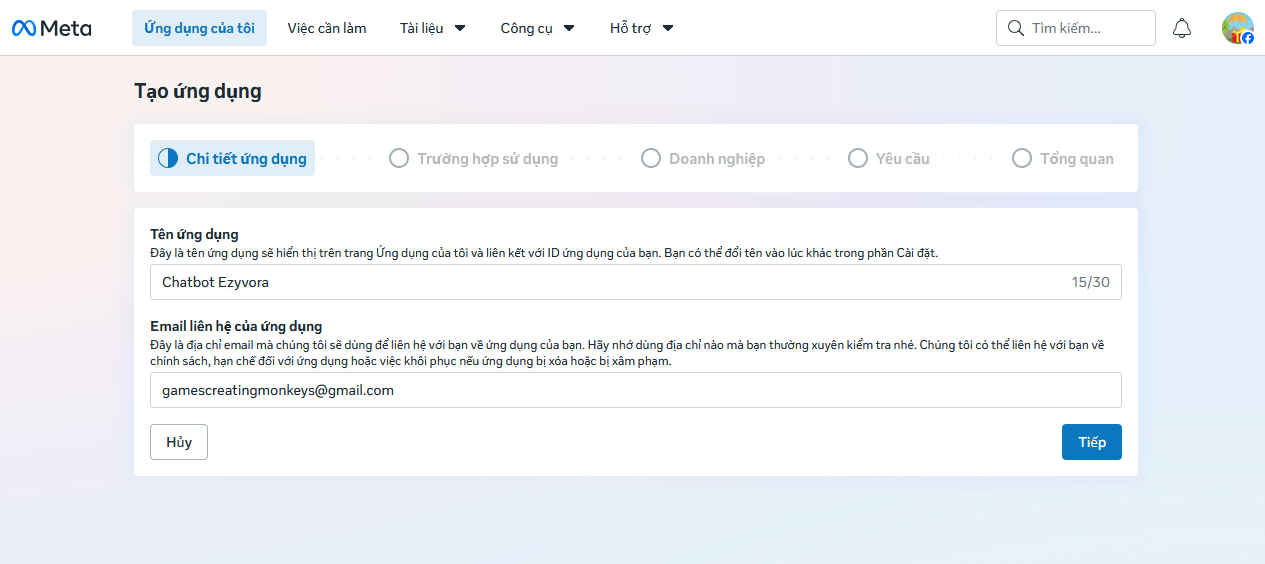Image resolution: width=1265 pixels, height=564 pixels.
Task: Expand the Công cụ dropdown arrow
Action: point(569,28)
